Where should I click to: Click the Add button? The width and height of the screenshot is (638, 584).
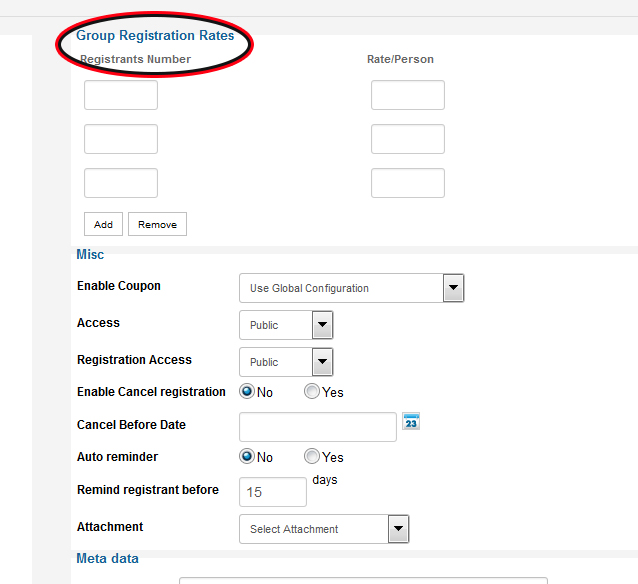(103, 224)
